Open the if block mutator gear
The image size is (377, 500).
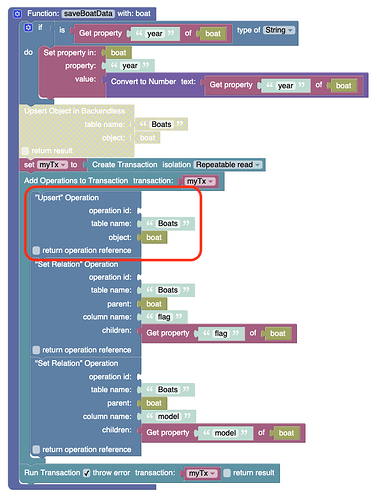click(x=29, y=28)
